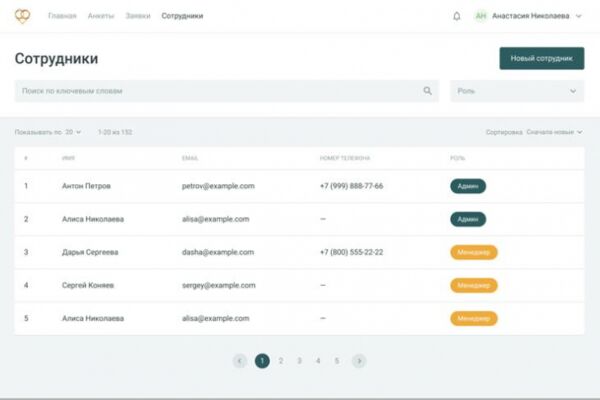Image resolution: width=600 pixels, height=400 pixels.
Task: Click the Сотрудники page heading
Action: (56, 59)
